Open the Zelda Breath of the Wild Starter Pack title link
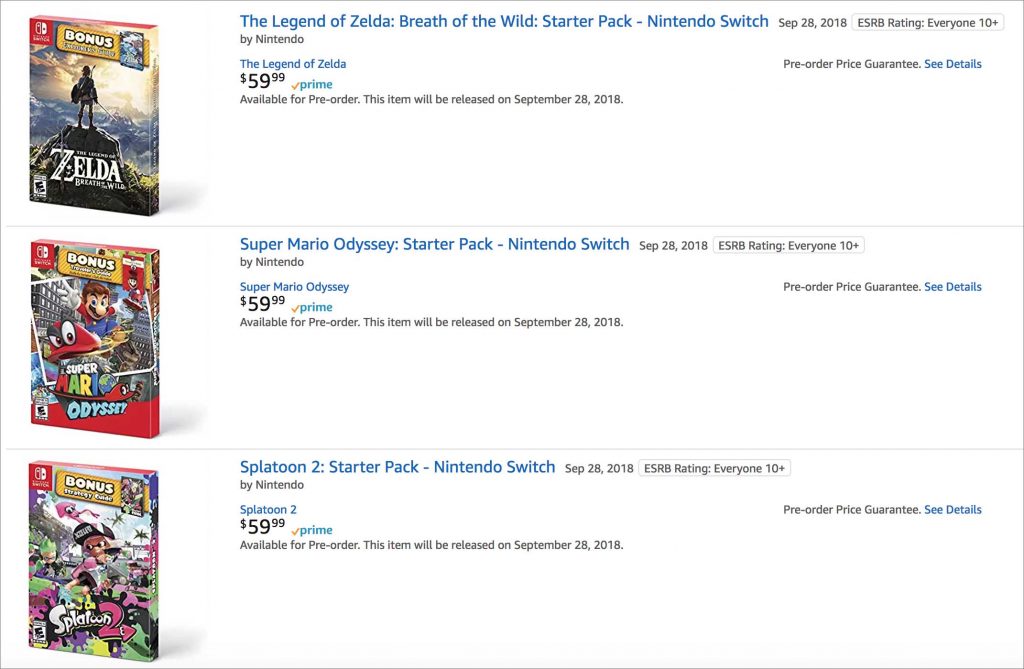The image size is (1024, 669). click(x=504, y=22)
